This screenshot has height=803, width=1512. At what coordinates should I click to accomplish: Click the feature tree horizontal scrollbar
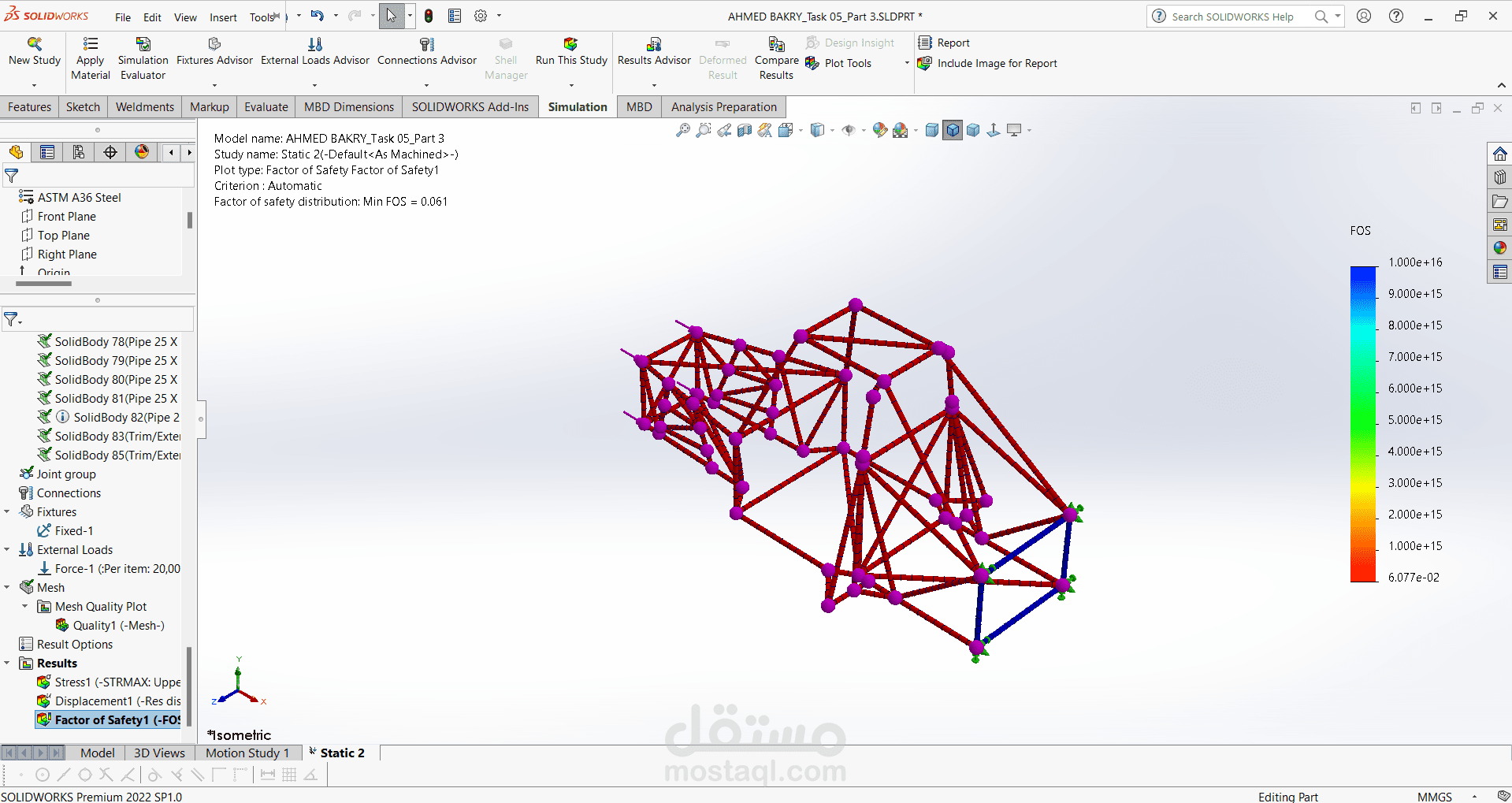coord(43,283)
